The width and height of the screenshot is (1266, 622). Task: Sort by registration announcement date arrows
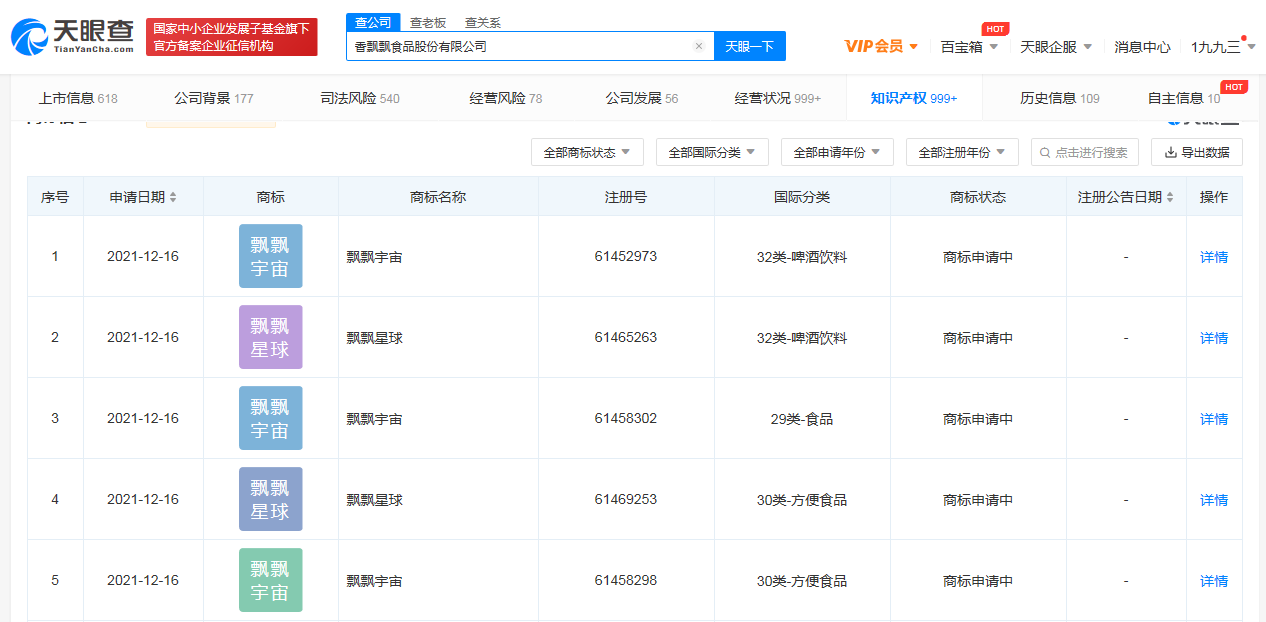coord(1170,198)
